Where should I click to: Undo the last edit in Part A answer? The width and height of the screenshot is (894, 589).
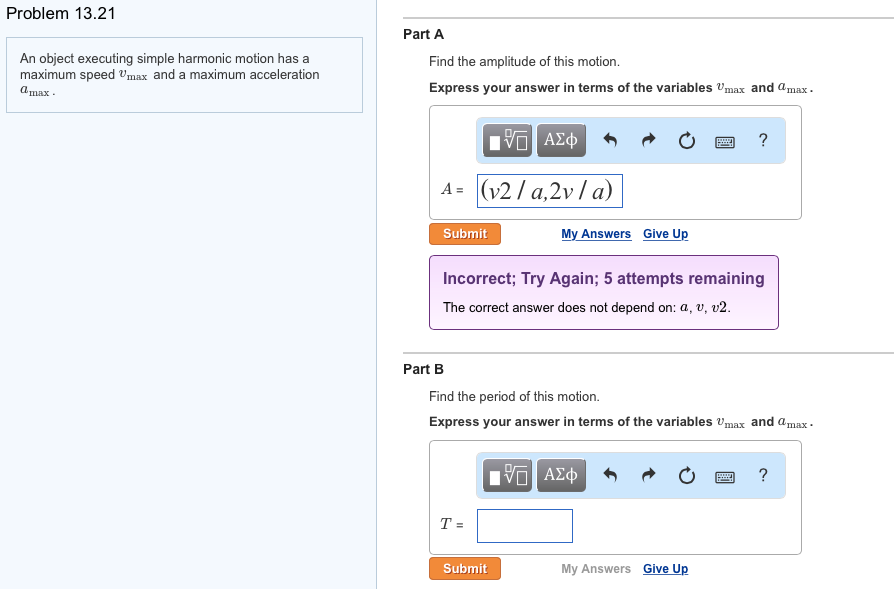tap(610, 140)
